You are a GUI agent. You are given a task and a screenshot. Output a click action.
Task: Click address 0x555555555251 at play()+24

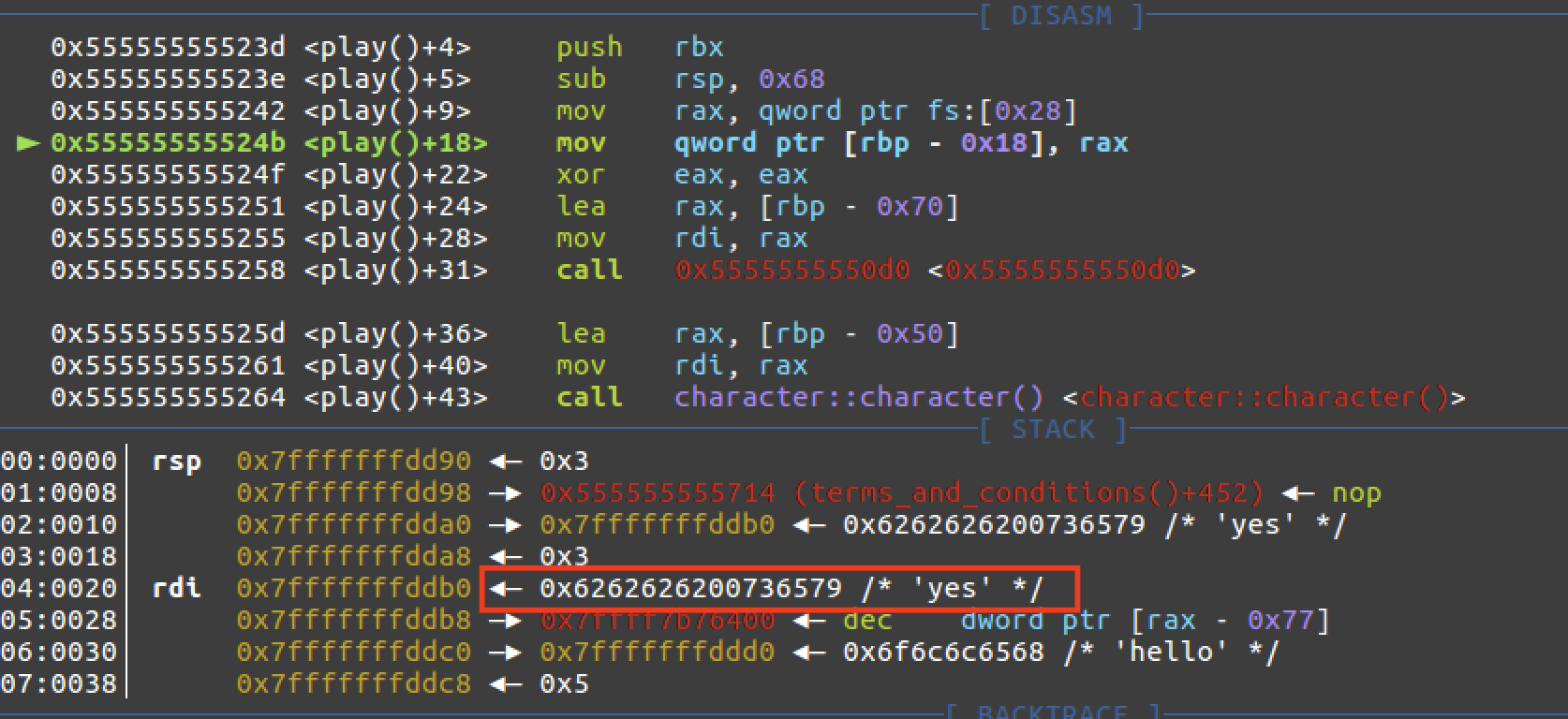pos(168,206)
